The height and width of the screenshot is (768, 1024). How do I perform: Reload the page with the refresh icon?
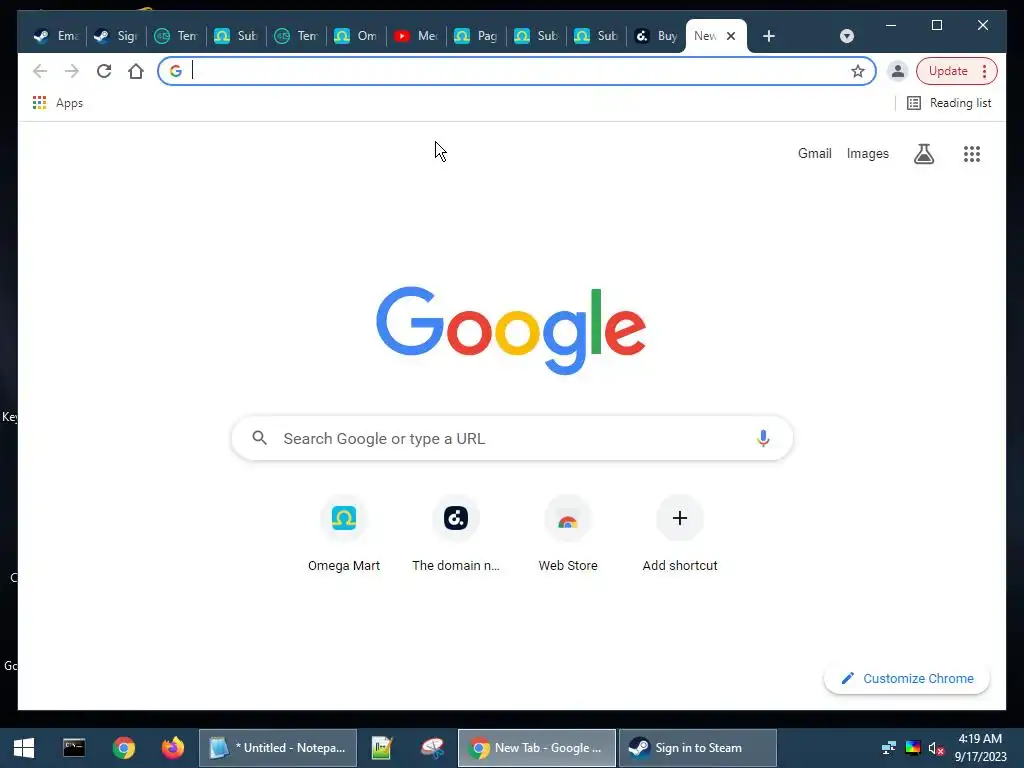(x=104, y=71)
